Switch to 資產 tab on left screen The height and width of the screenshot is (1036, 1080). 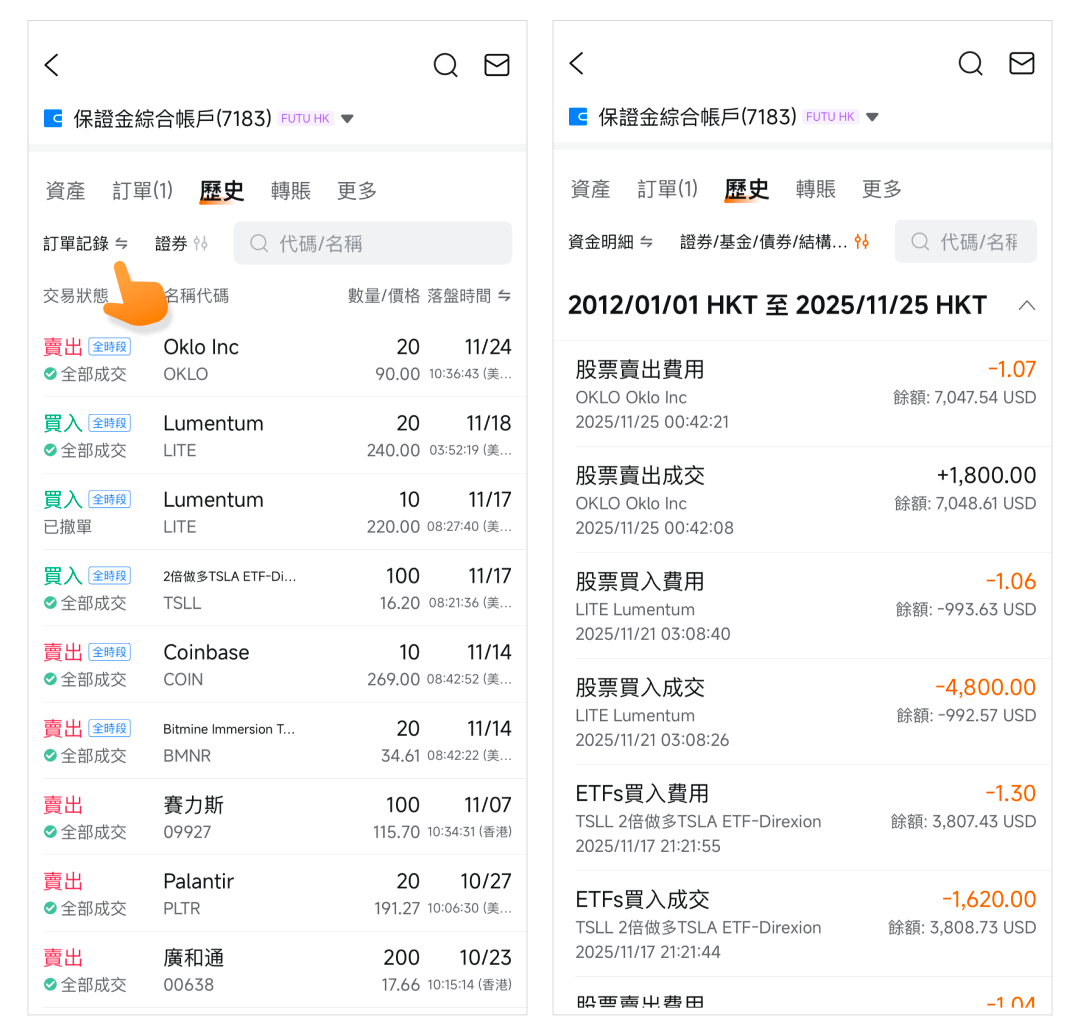click(x=66, y=191)
